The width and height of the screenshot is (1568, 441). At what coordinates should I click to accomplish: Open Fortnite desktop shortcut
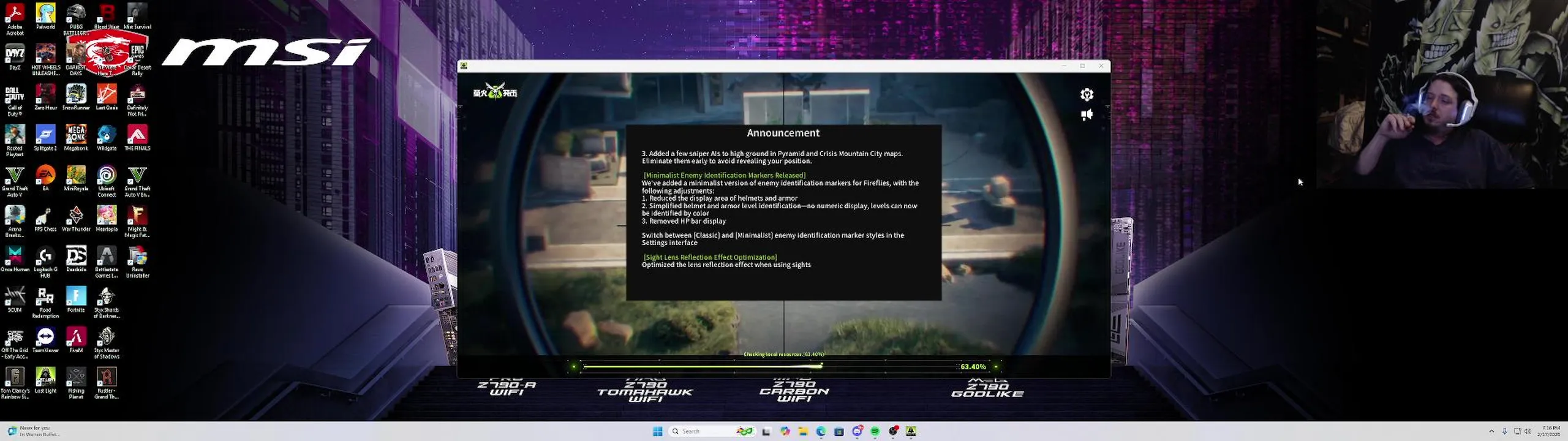[76, 299]
